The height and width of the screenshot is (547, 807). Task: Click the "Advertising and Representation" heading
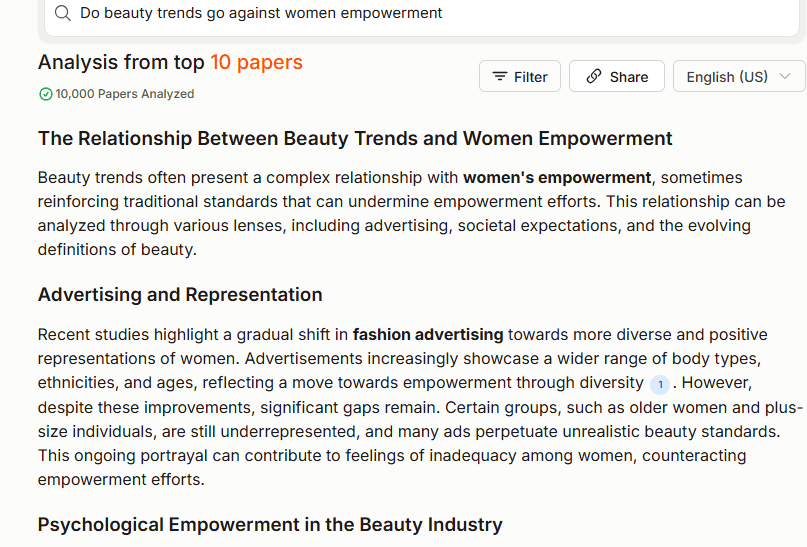180,295
